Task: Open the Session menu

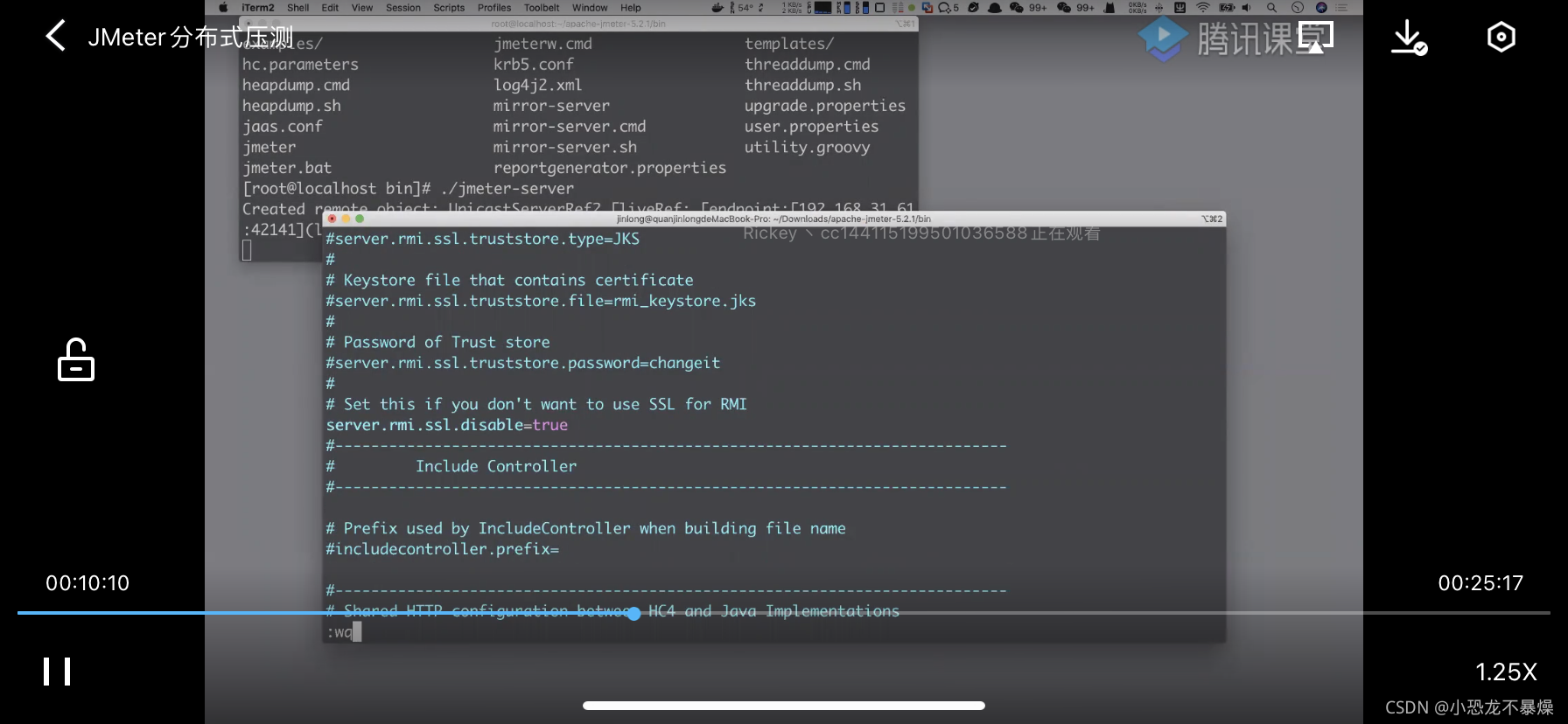Action: click(x=403, y=8)
